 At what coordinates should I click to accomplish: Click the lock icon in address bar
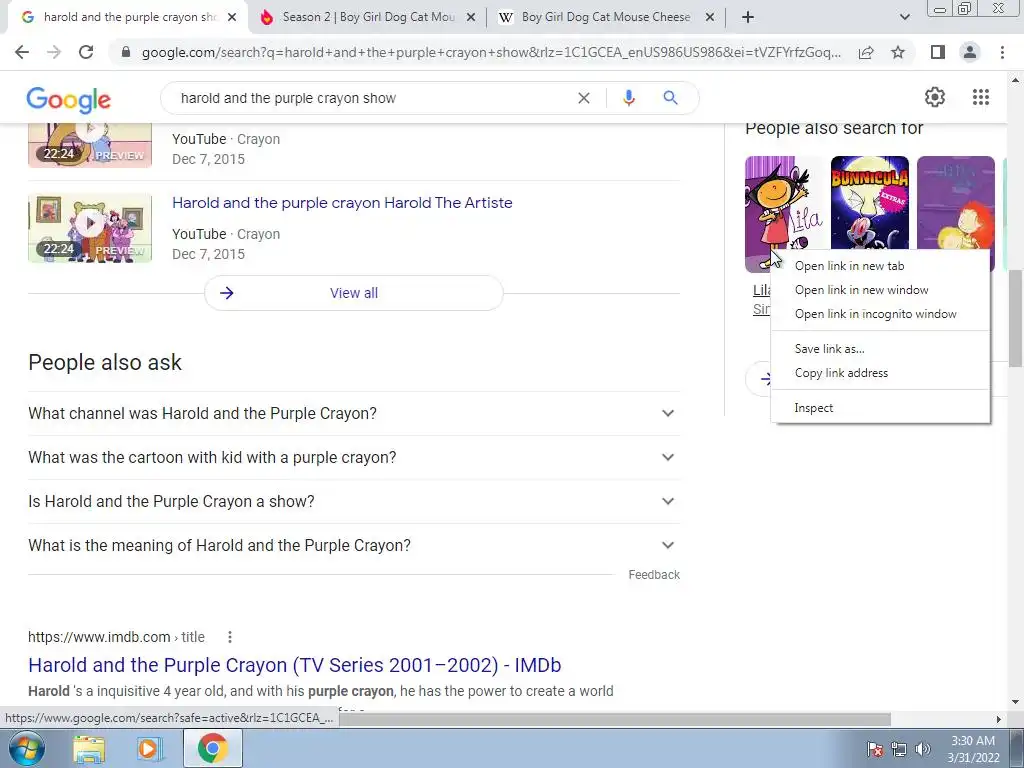(x=126, y=52)
